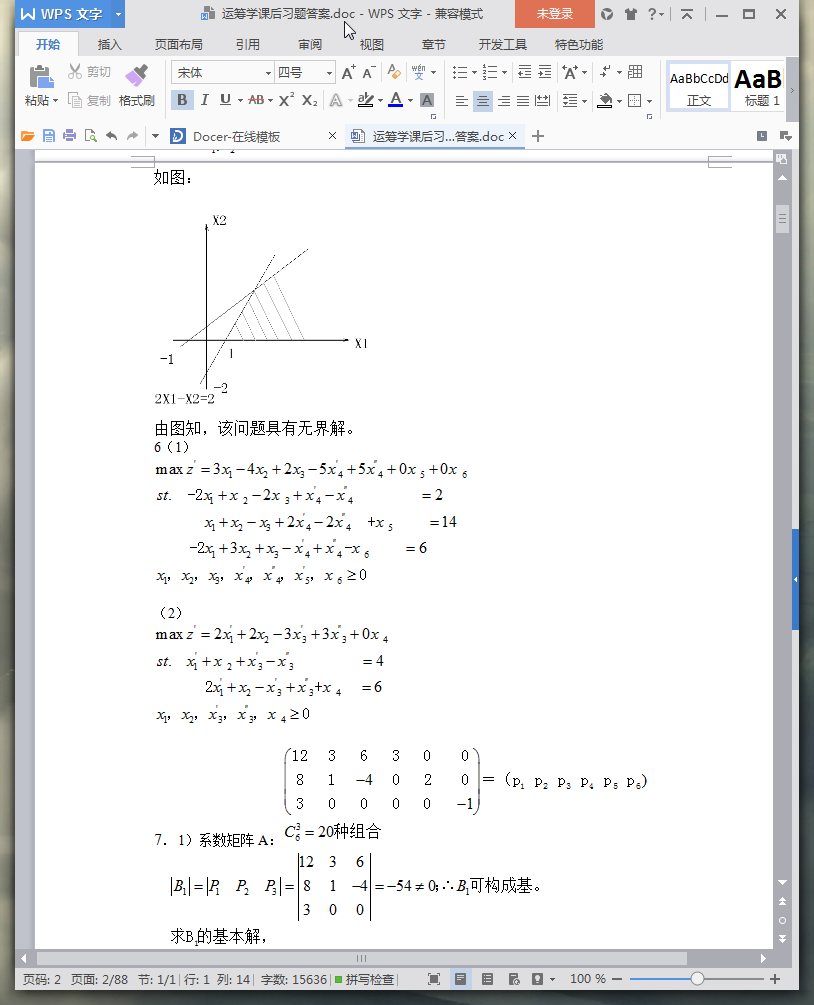
Task: Open a file with the folder icon
Action: coord(27,136)
